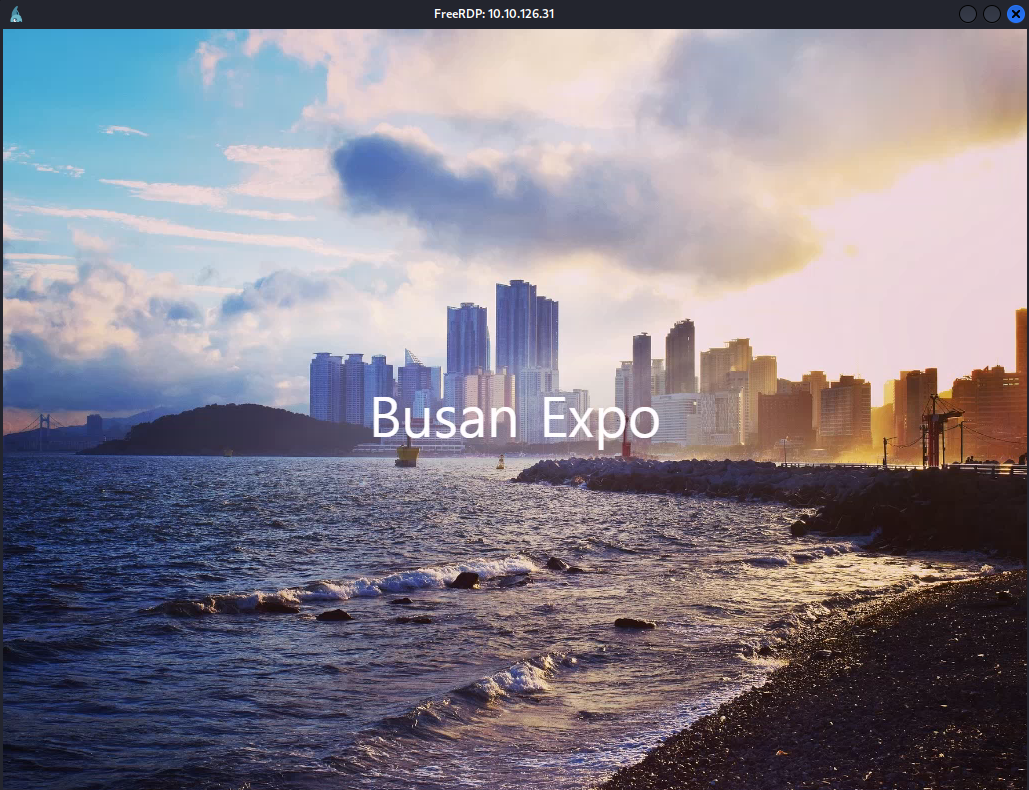The height and width of the screenshot is (790, 1029).
Task: Click the yellow buoy floating in the water
Action: pyautogui.click(x=407, y=455)
